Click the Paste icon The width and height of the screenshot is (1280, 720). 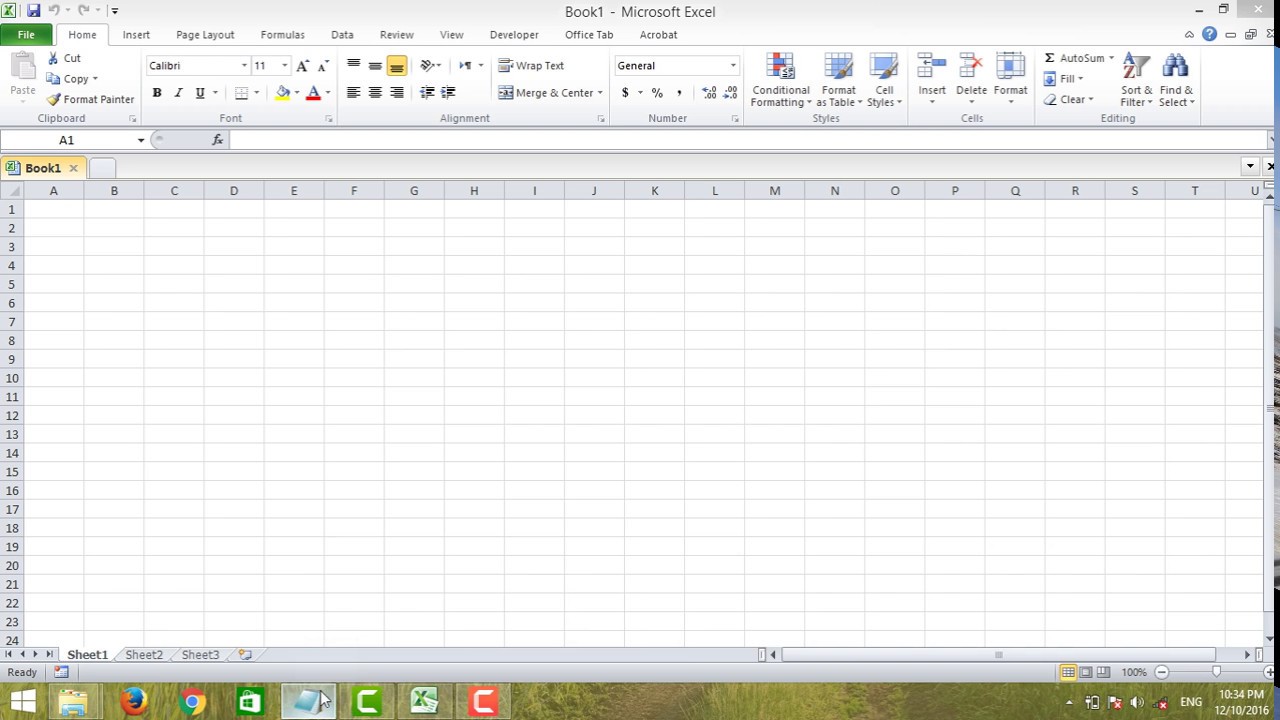point(23,68)
